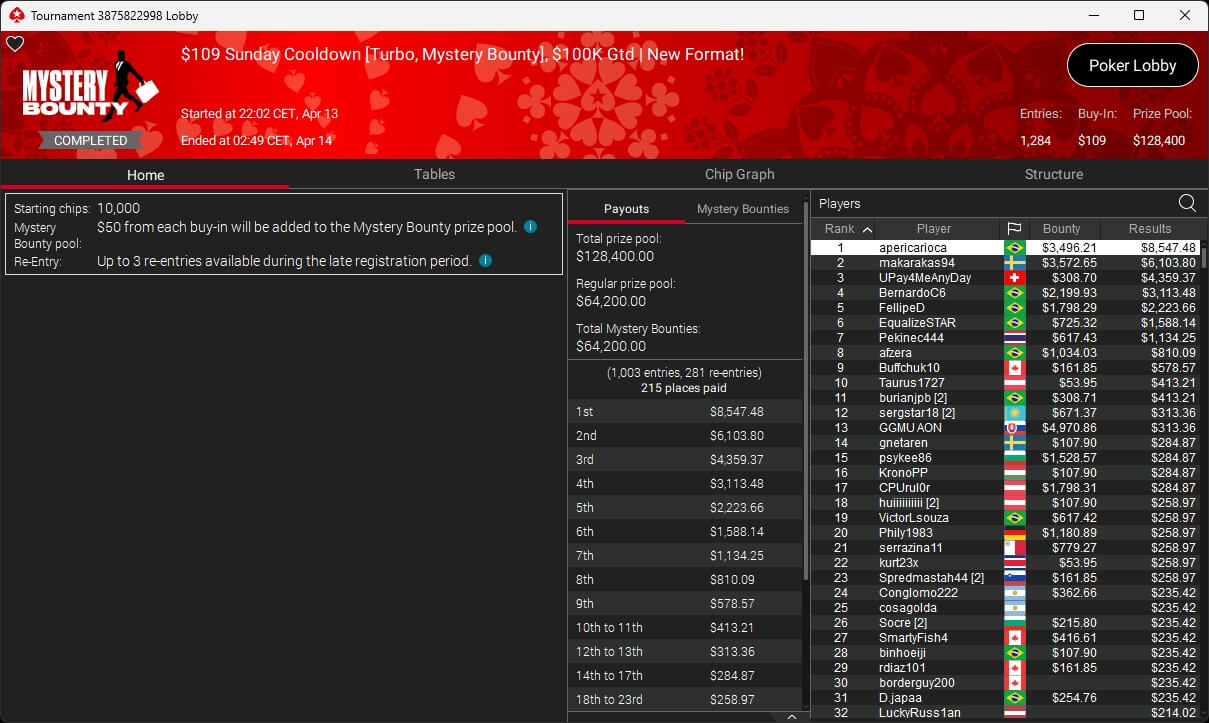Go to the Structure tab
Image resolution: width=1209 pixels, height=723 pixels.
(x=1054, y=174)
